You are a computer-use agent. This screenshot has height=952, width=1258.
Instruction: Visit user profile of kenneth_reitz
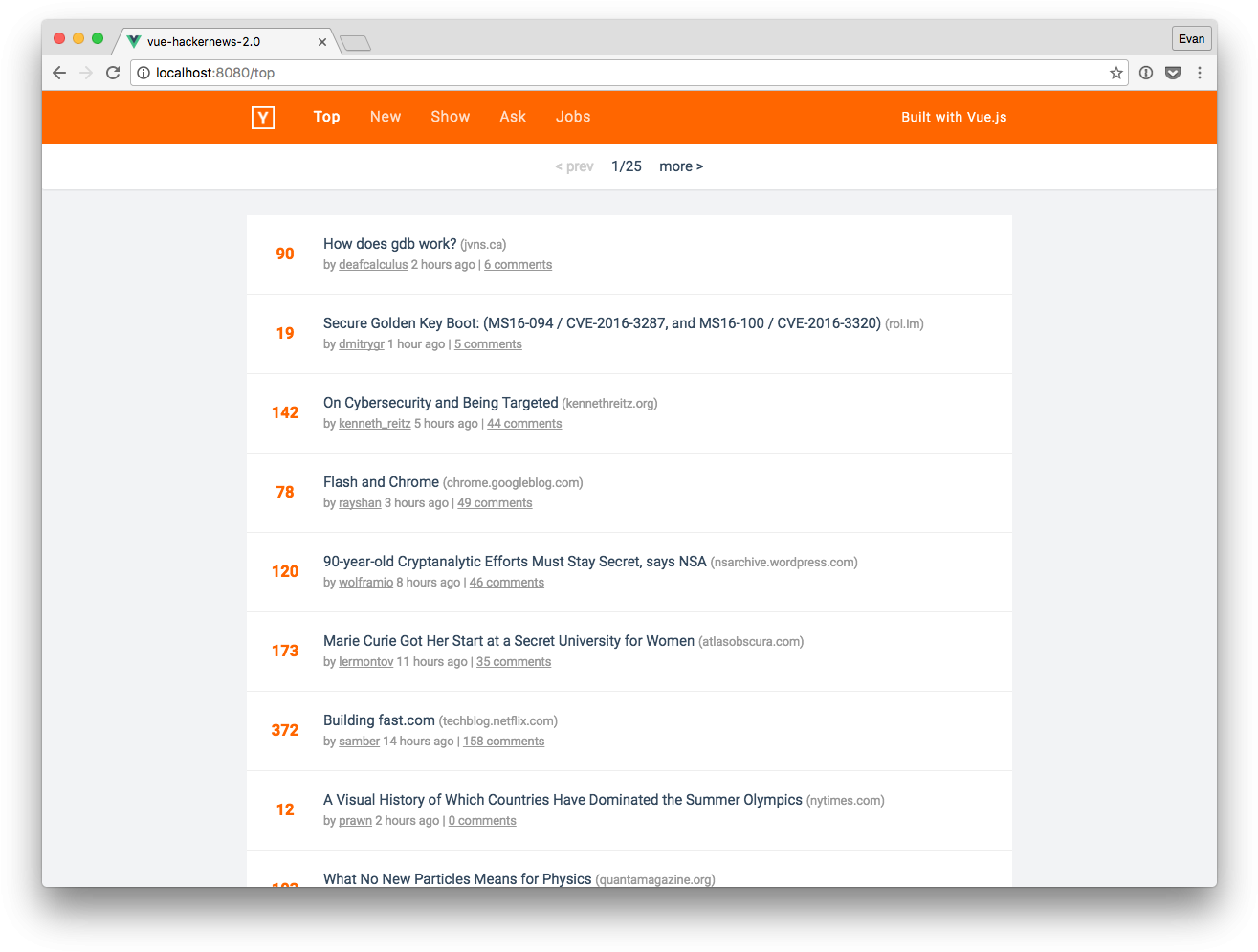click(374, 423)
